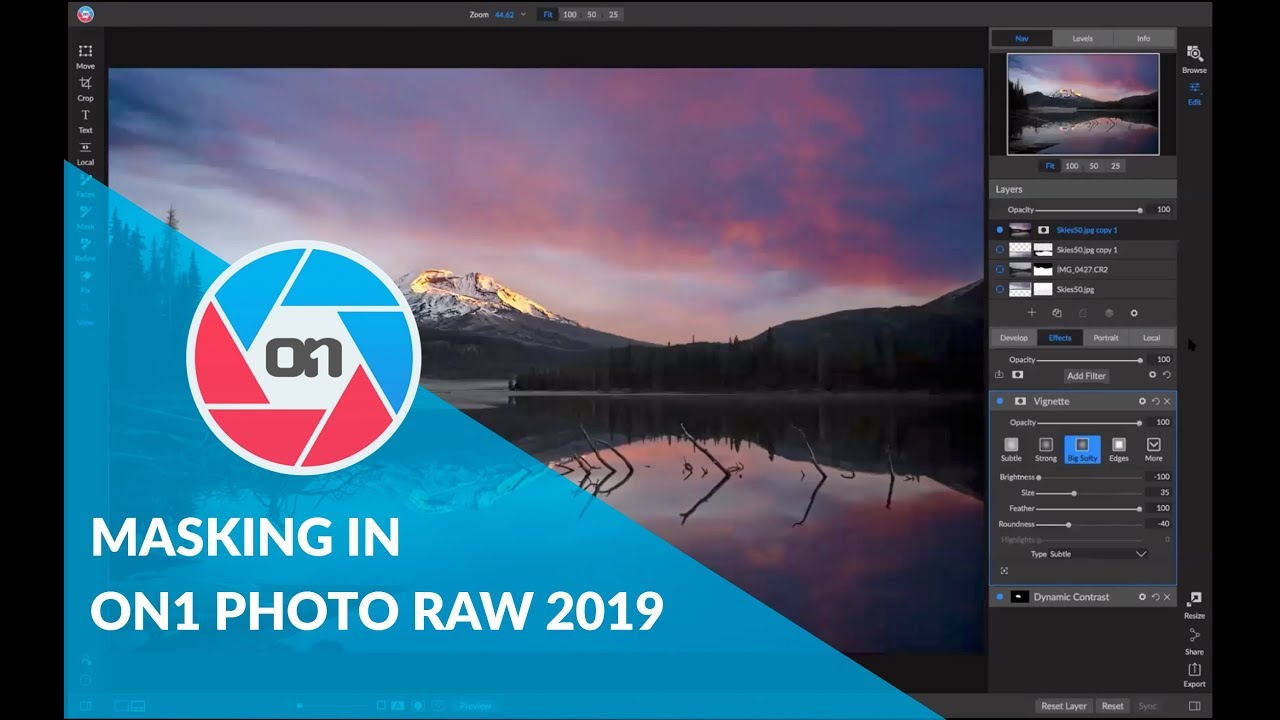Image resolution: width=1280 pixels, height=720 pixels.
Task: Open the Resize module
Action: (1194, 604)
